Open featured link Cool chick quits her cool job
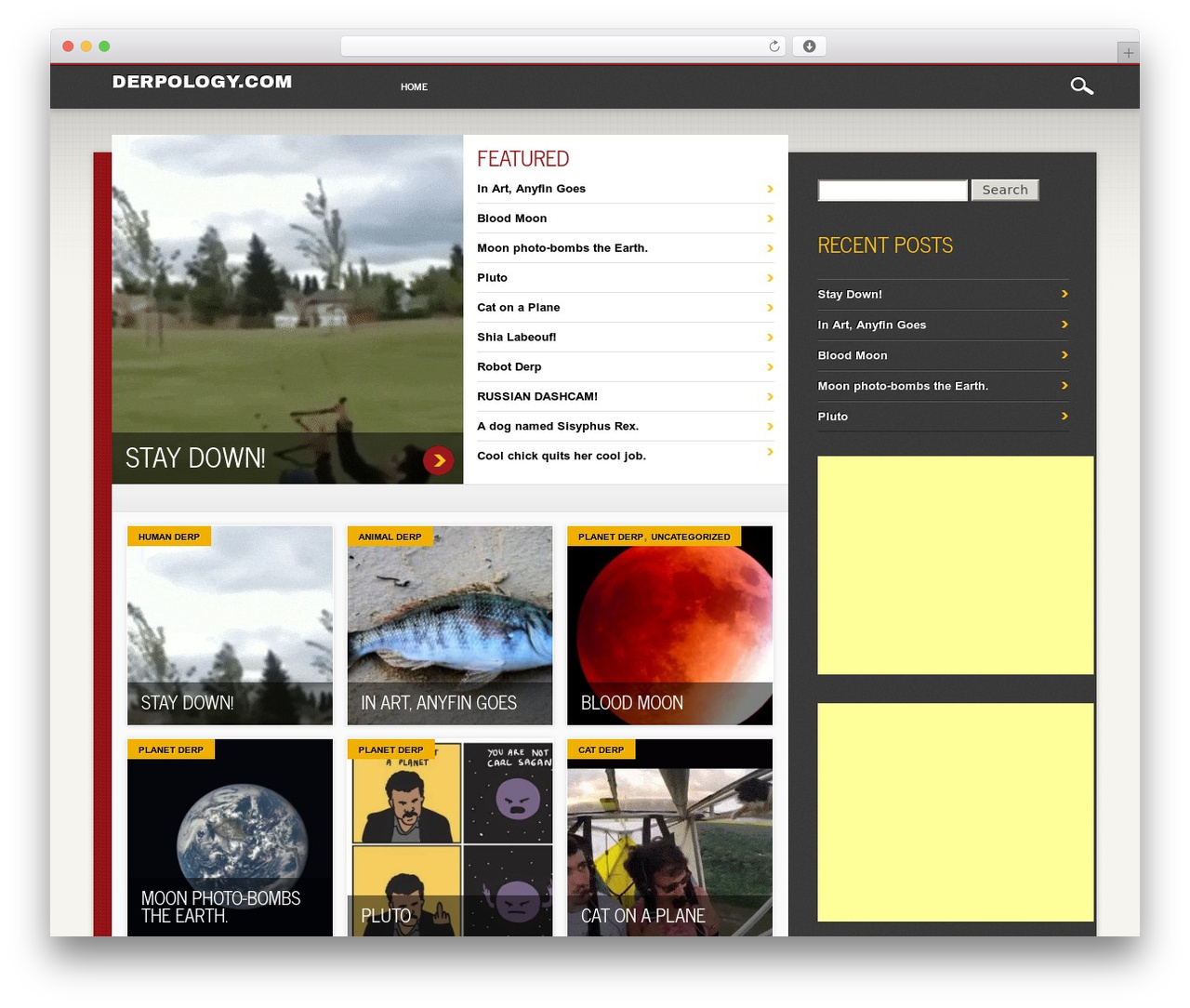 pyautogui.click(x=561, y=457)
